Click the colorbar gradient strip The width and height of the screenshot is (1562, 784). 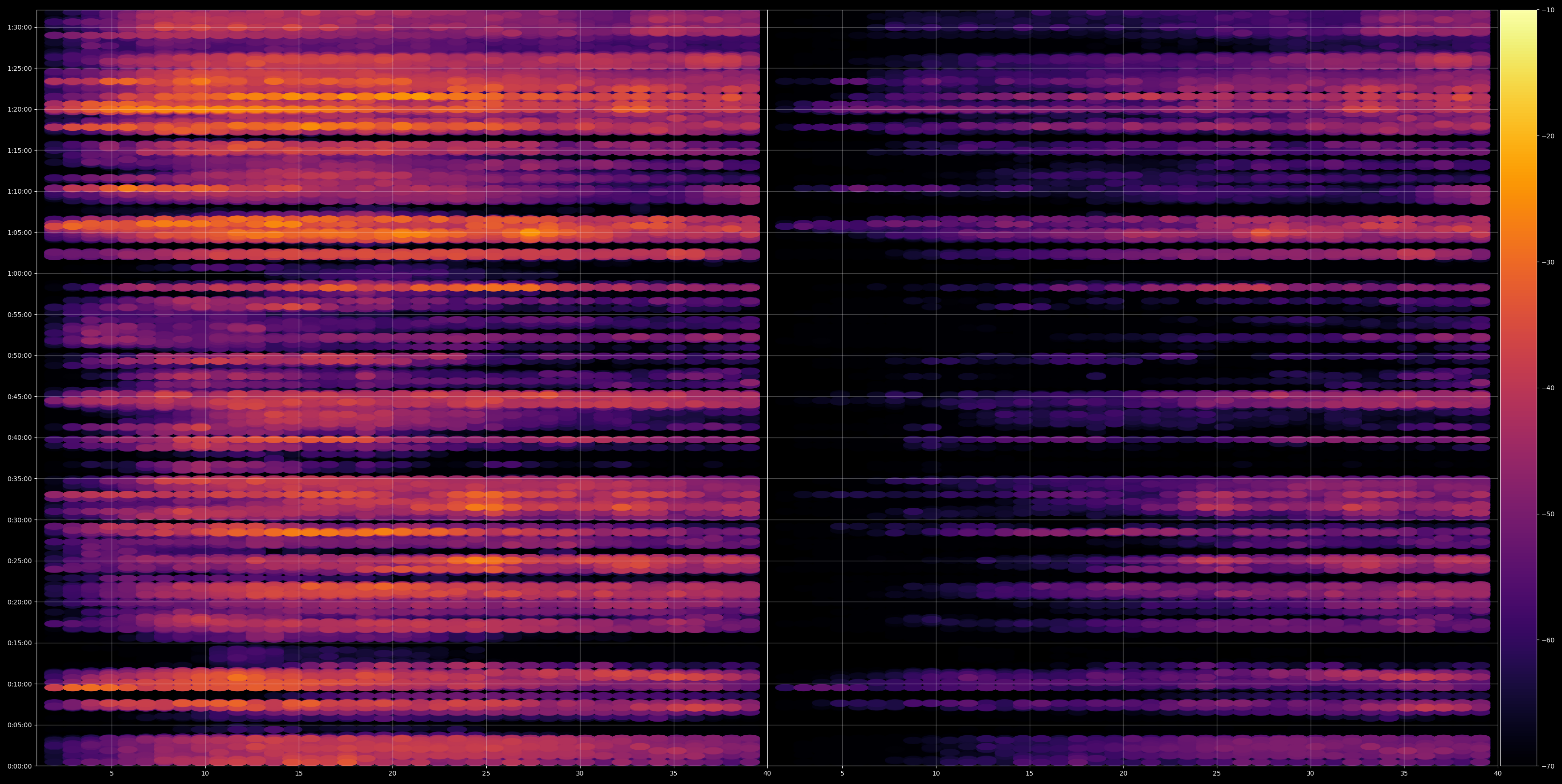[x=1518, y=388]
